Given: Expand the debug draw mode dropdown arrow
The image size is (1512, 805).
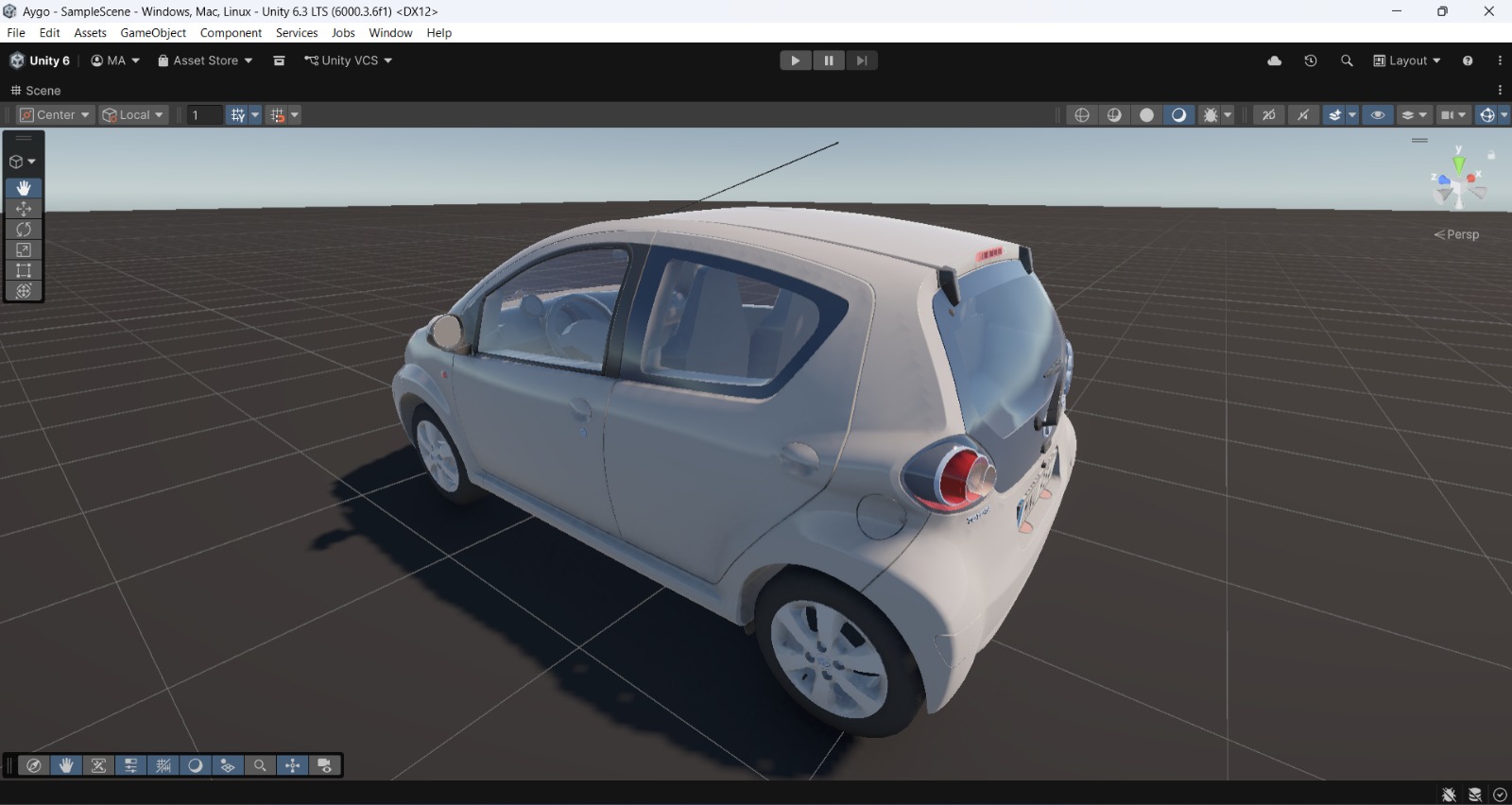Looking at the screenshot, I should pos(1228,115).
